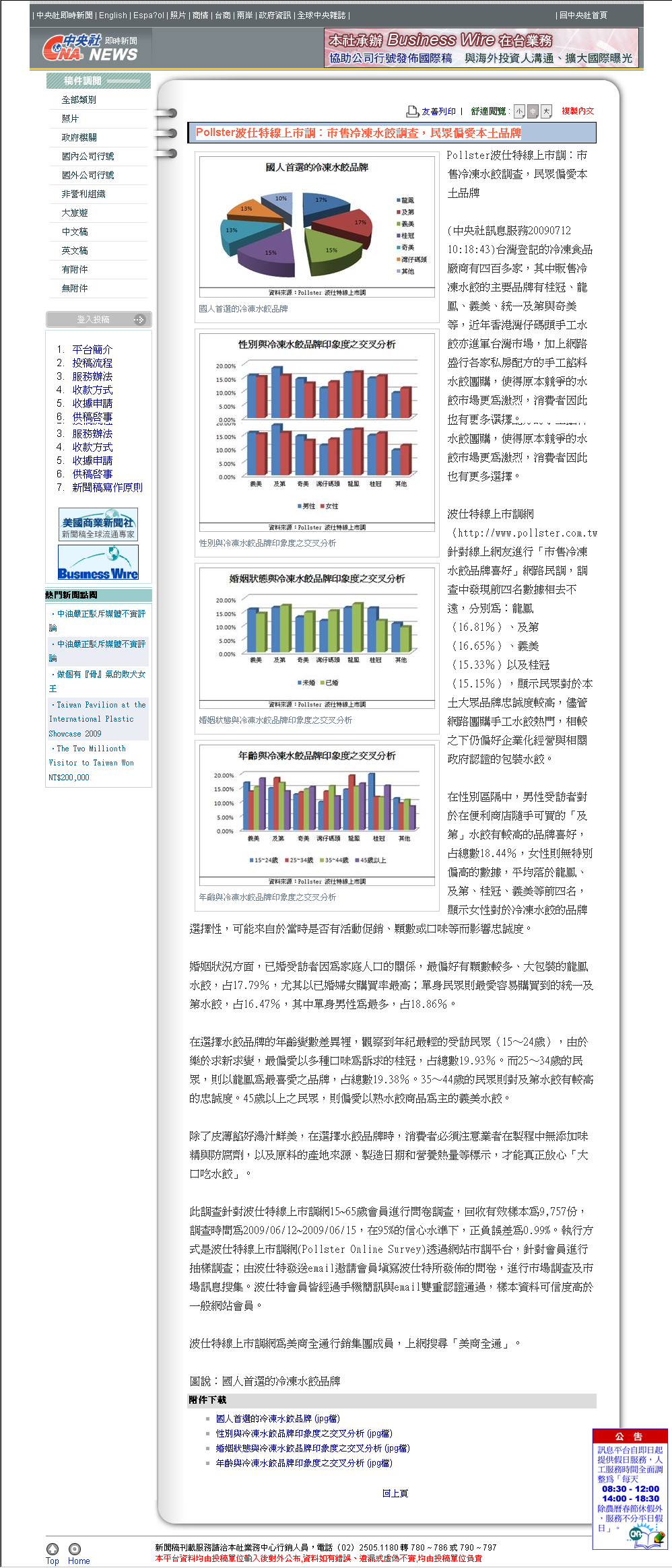Download 年齡與冷凍水餃品牌印象度之交叉分析 jpg attachment
The height and width of the screenshot is (1568, 672).
pos(304,1463)
